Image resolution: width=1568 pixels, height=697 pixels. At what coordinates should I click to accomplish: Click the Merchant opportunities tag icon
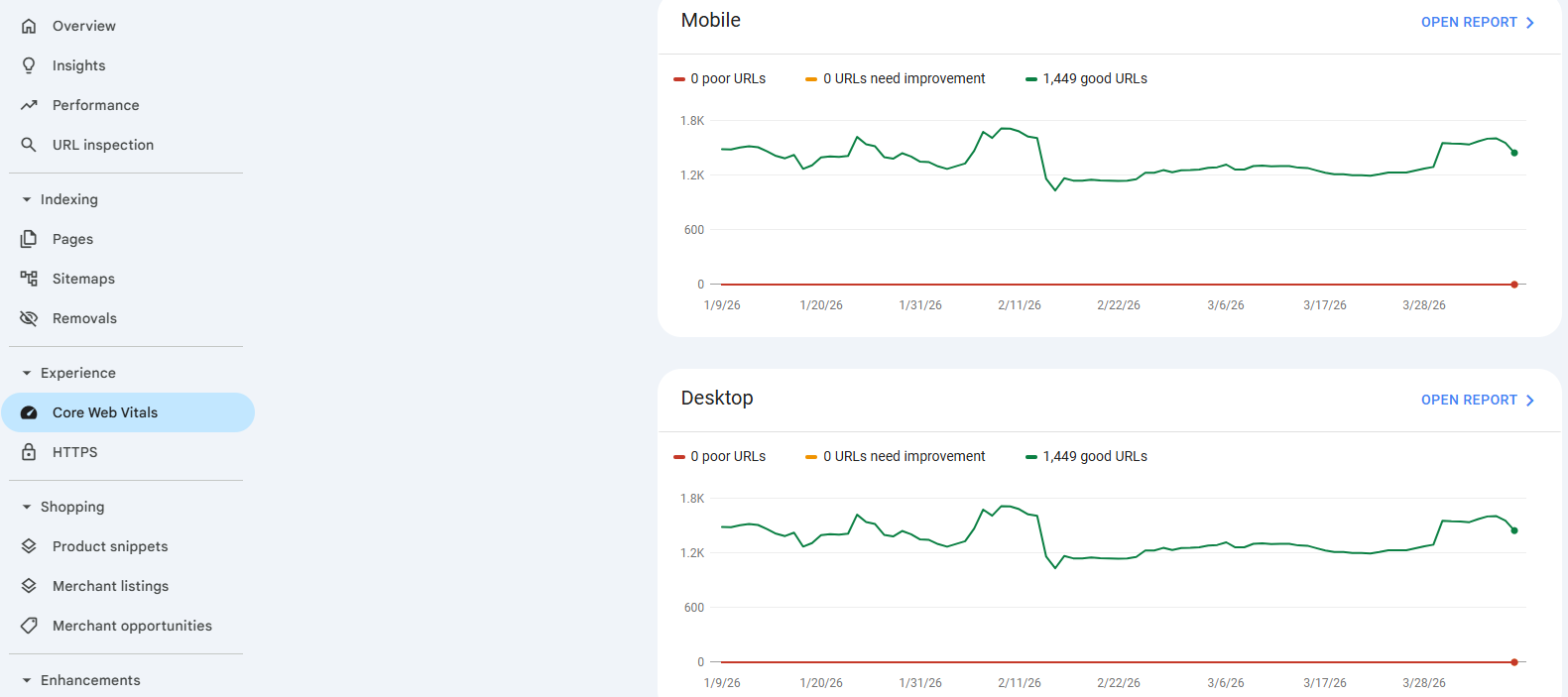(x=29, y=626)
